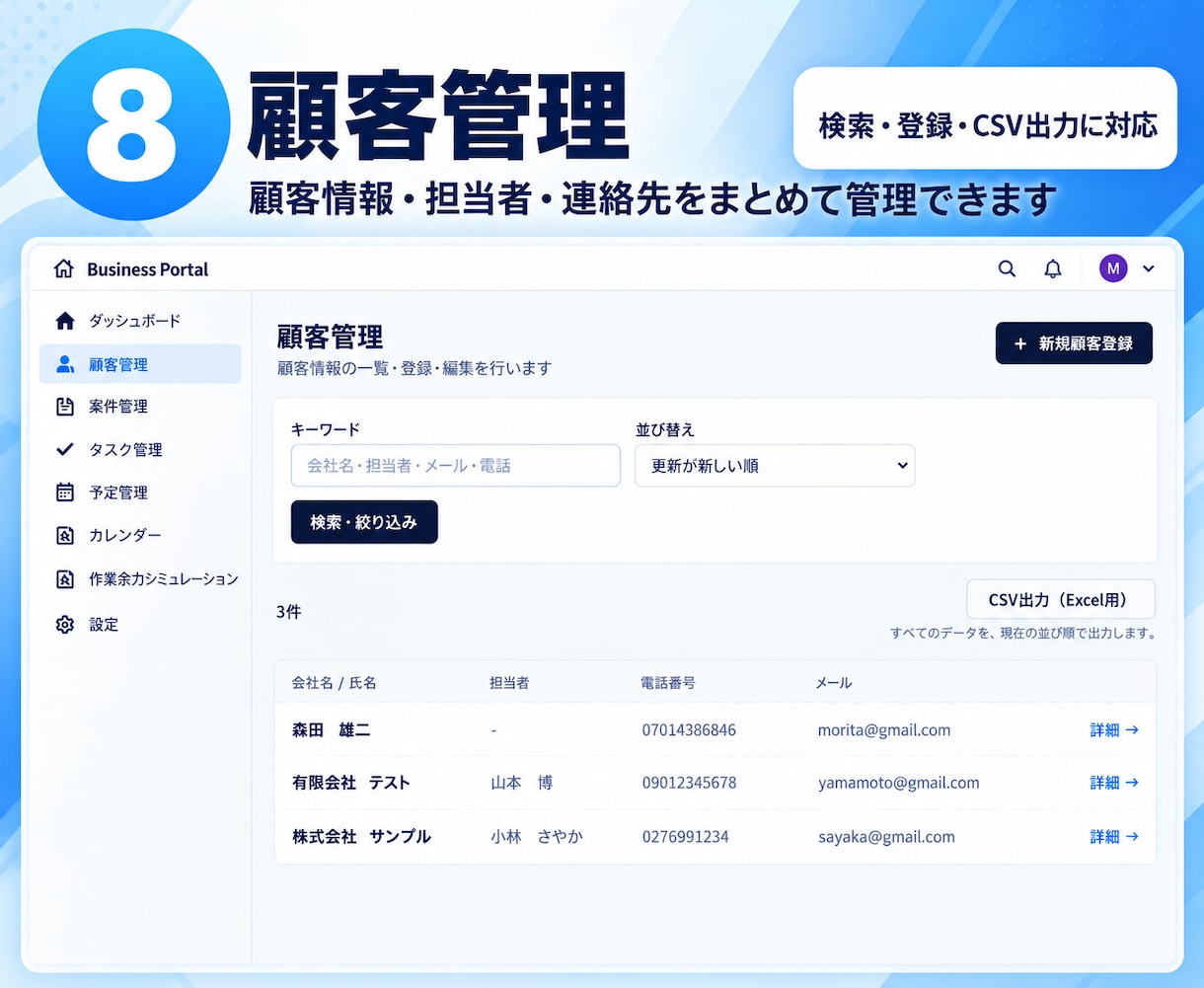Click the カレンダー icon in the sidebar
The height and width of the screenshot is (988, 1204).
click(65, 535)
